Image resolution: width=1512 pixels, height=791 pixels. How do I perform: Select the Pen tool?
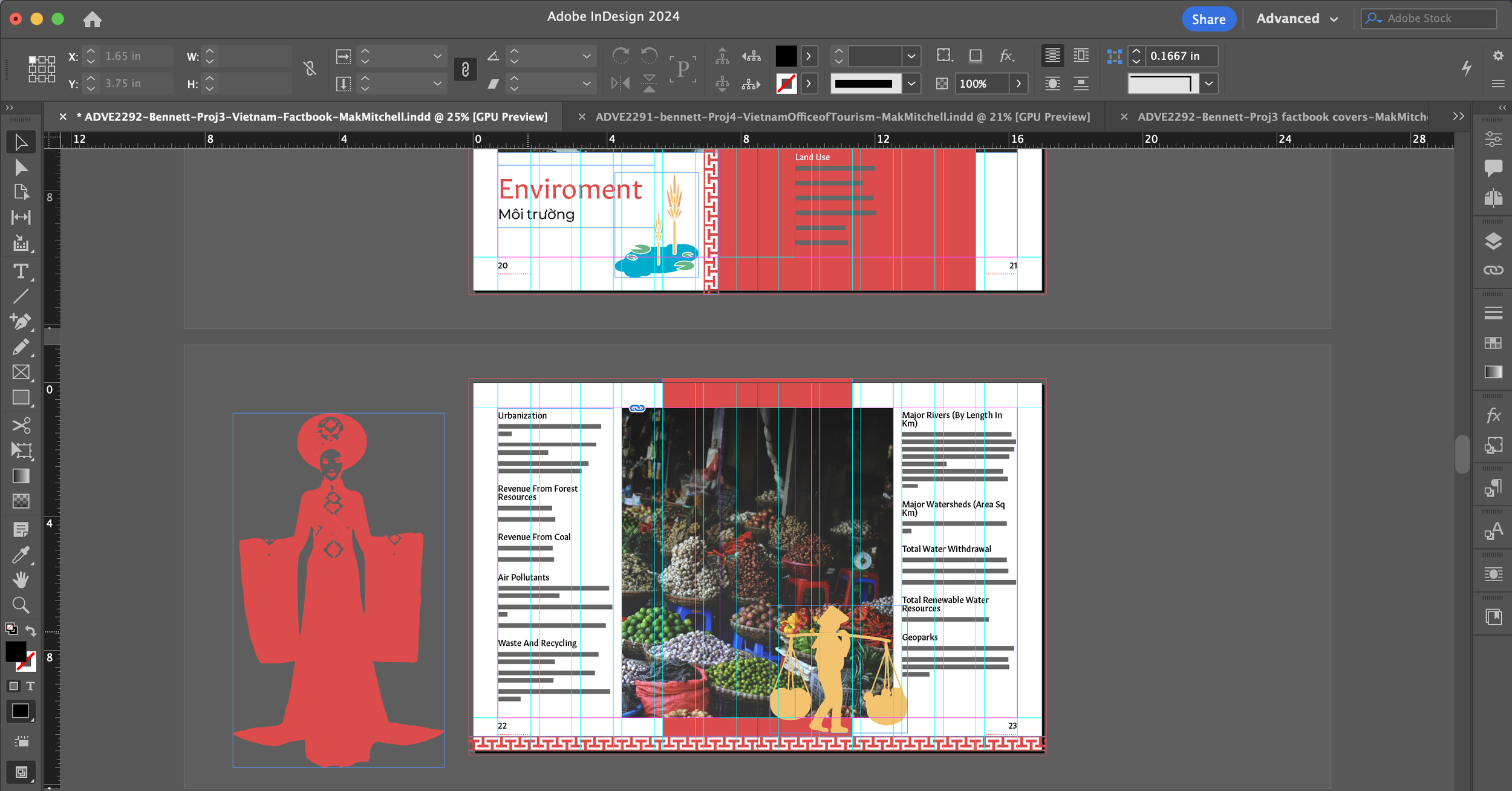(21, 321)
